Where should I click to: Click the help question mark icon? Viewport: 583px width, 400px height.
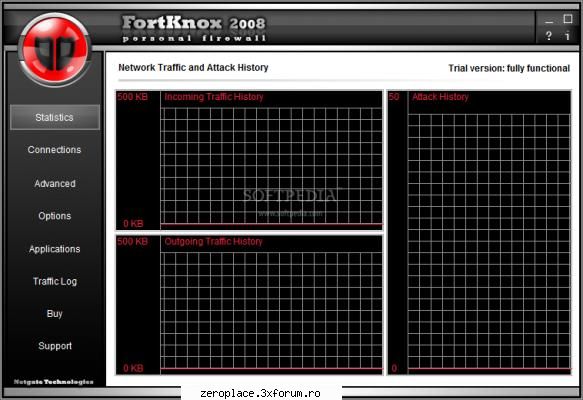pos(548,36)
